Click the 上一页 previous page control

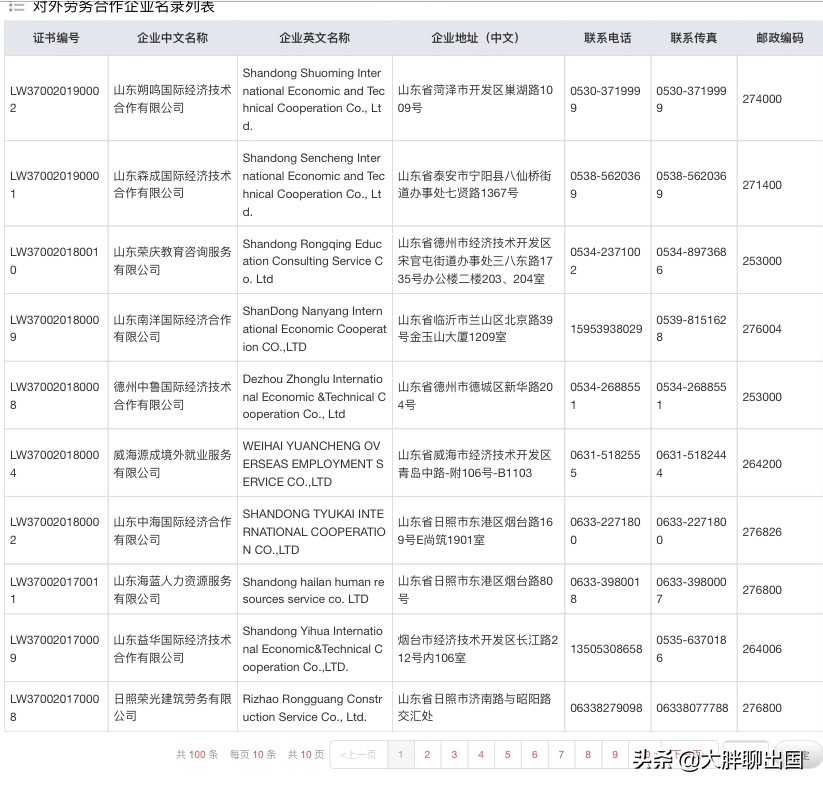356,755
